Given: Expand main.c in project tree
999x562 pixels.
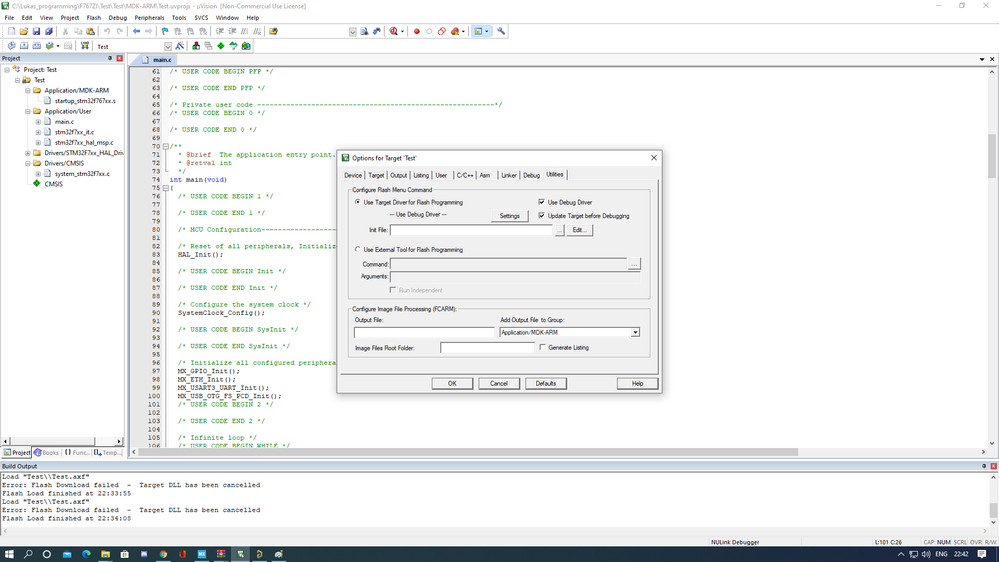Looking at the screenshot, I should pos(38,122).
